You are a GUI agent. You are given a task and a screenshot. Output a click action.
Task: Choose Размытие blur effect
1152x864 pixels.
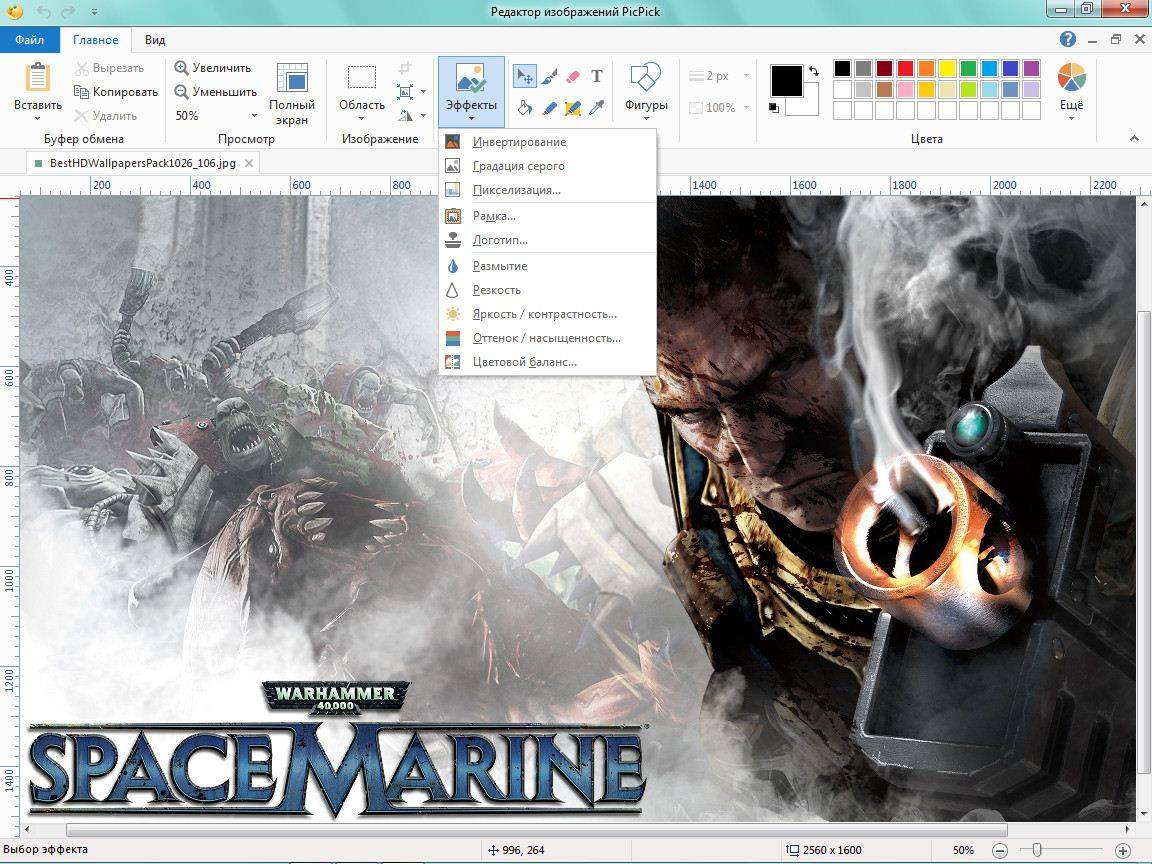coord(547,266)
